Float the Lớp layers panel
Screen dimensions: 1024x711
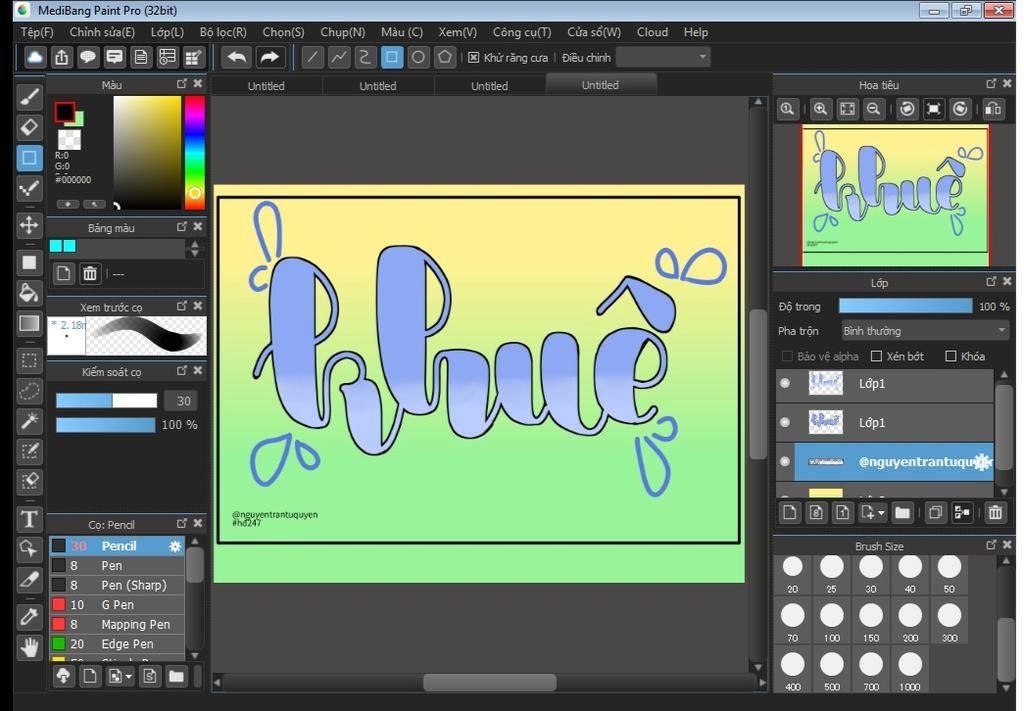[991, 281]
